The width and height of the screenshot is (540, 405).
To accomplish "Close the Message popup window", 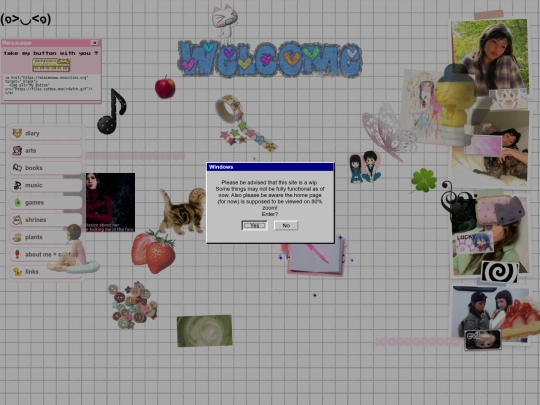I will pos(94,43).
